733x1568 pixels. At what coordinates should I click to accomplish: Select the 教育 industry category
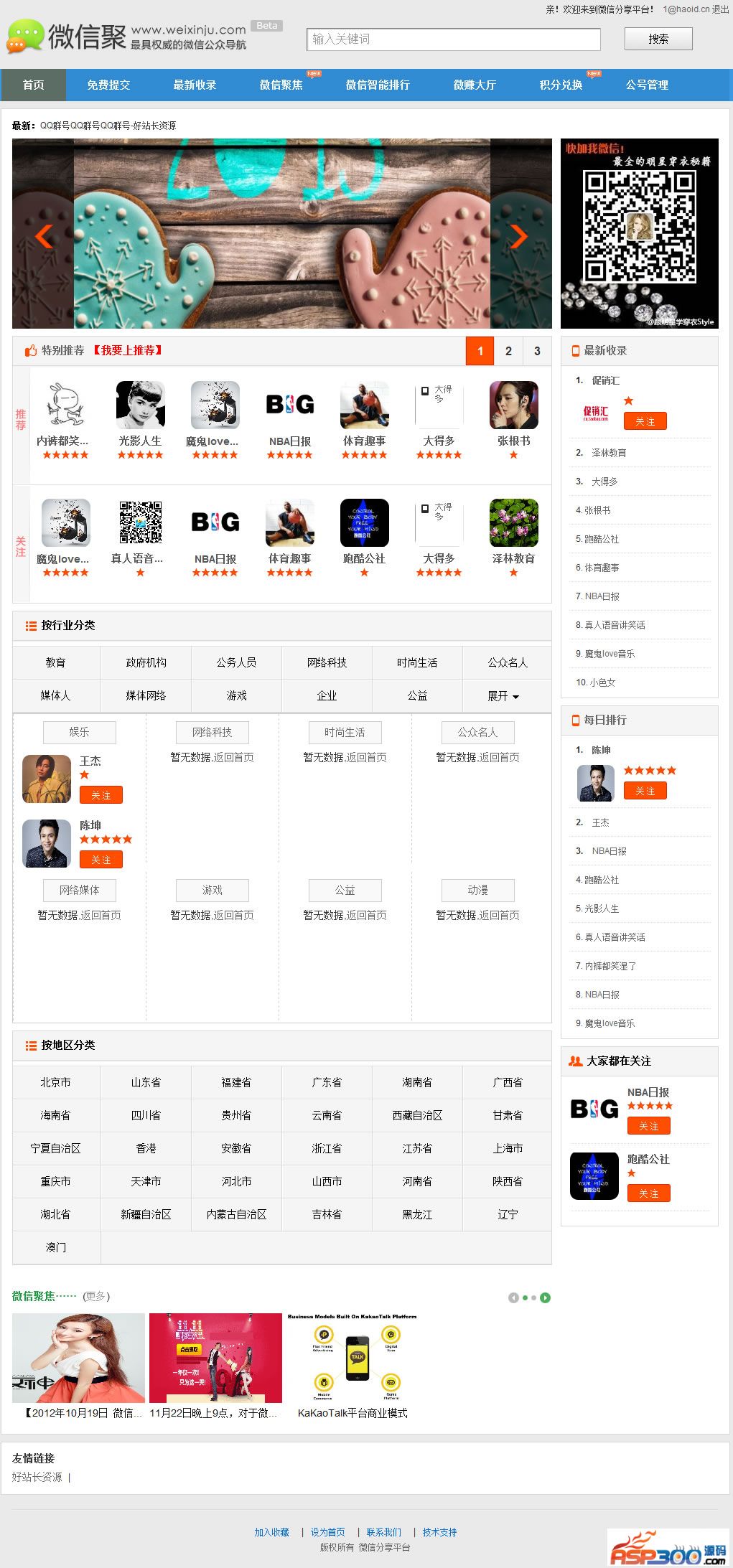tap(56, 662)
